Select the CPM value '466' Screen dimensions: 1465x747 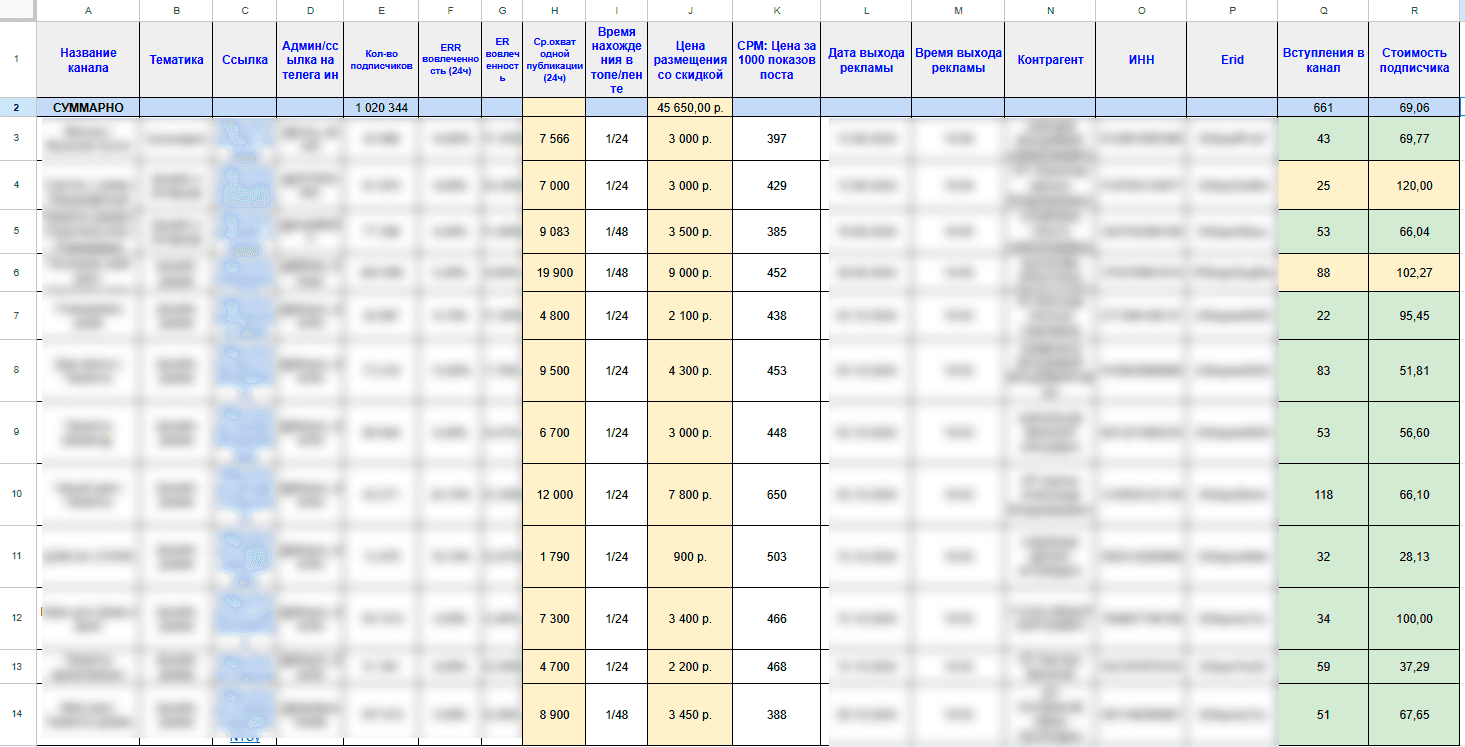[777, 619]
